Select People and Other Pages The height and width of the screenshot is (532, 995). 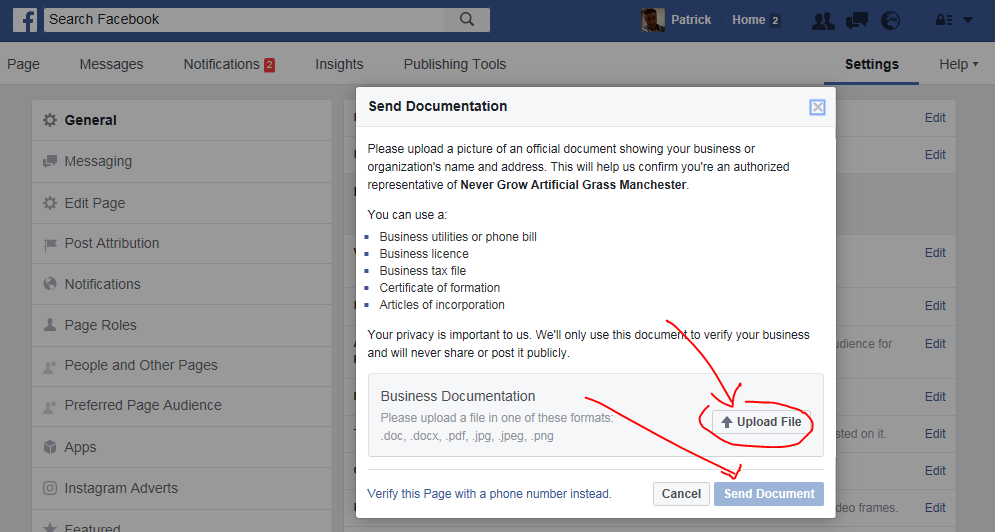pyautogui.click(x=182, y=365)
